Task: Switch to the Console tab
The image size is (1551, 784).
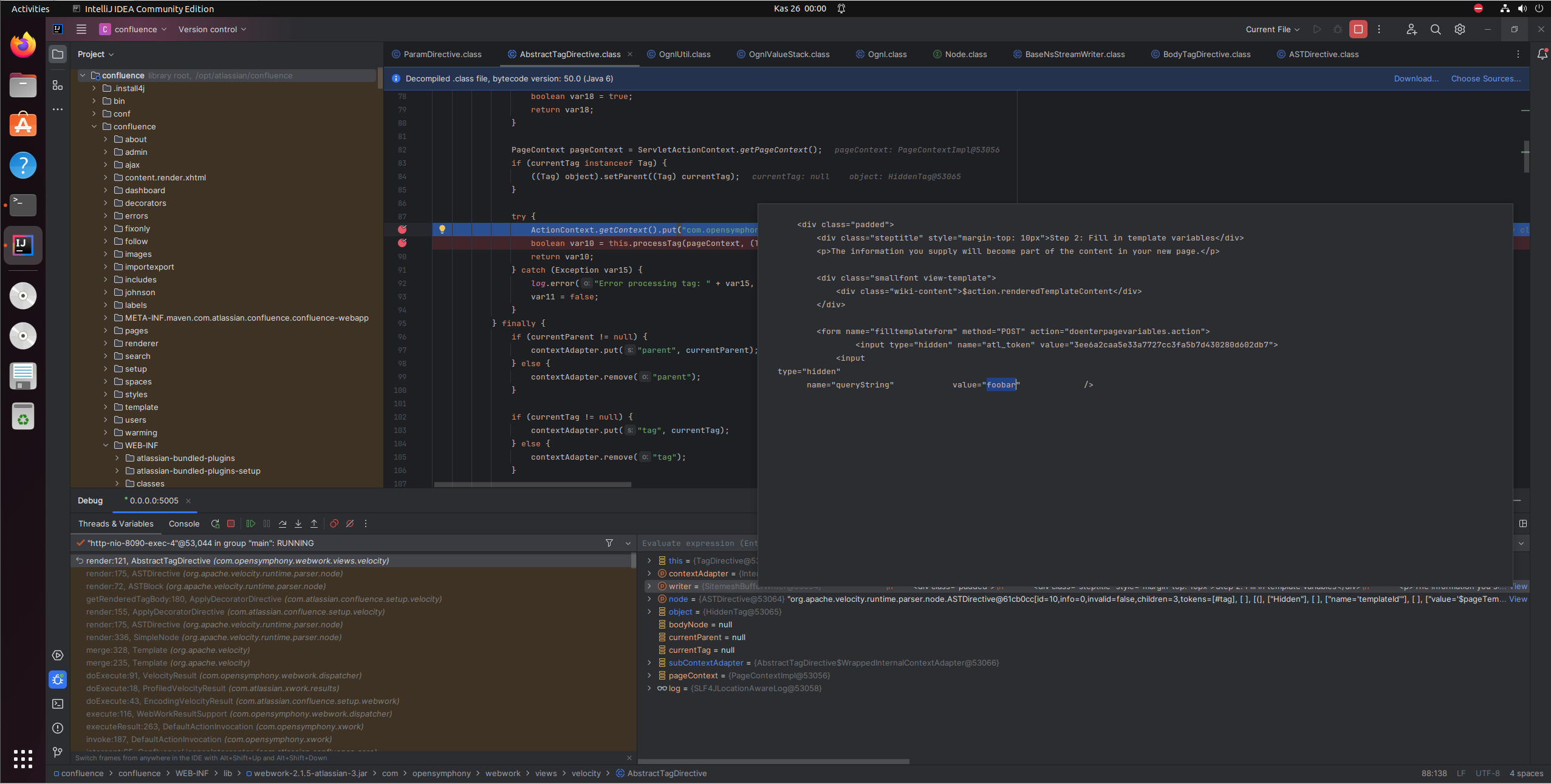Action: (184, 523)
